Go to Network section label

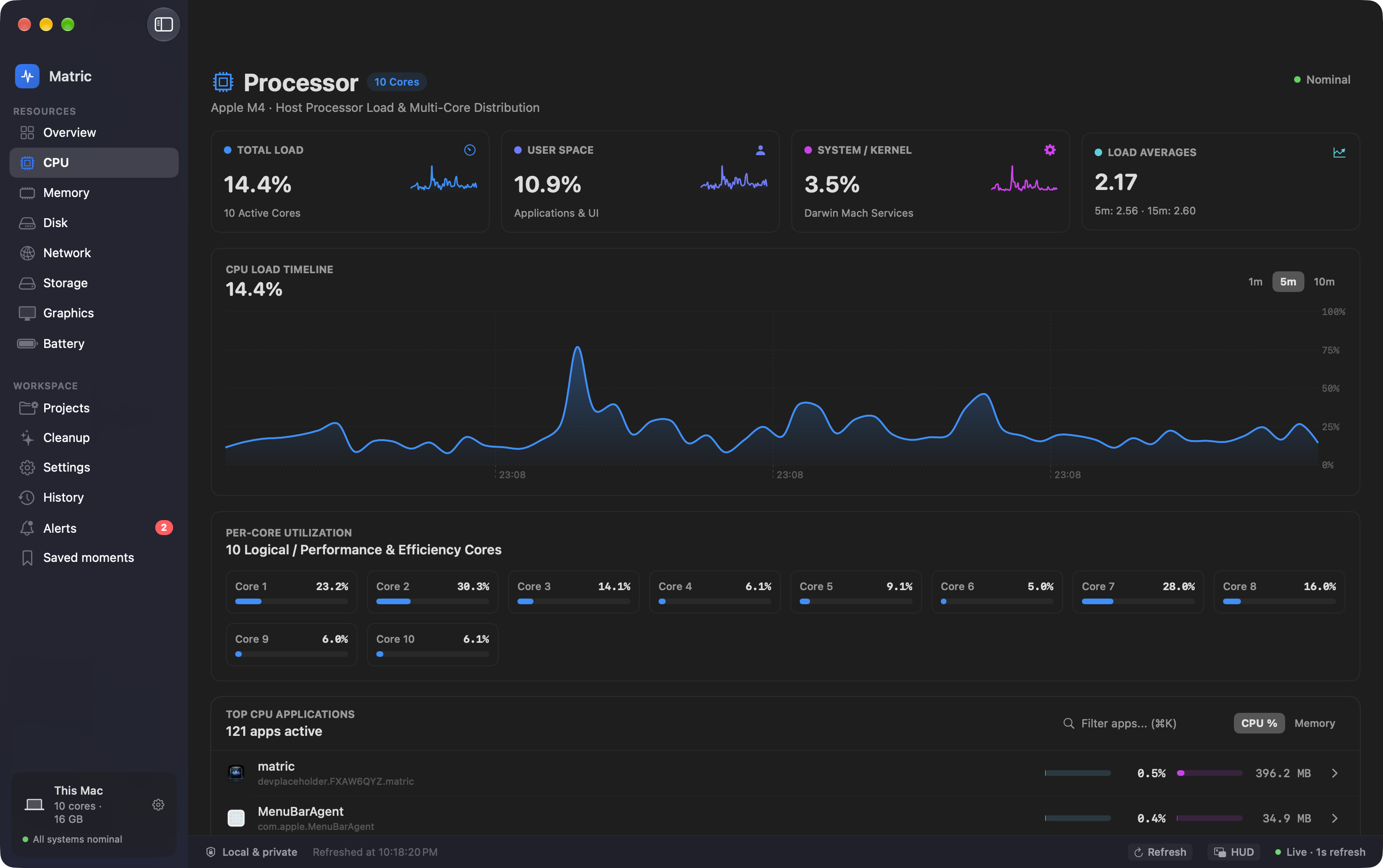(x=67, y=253)
